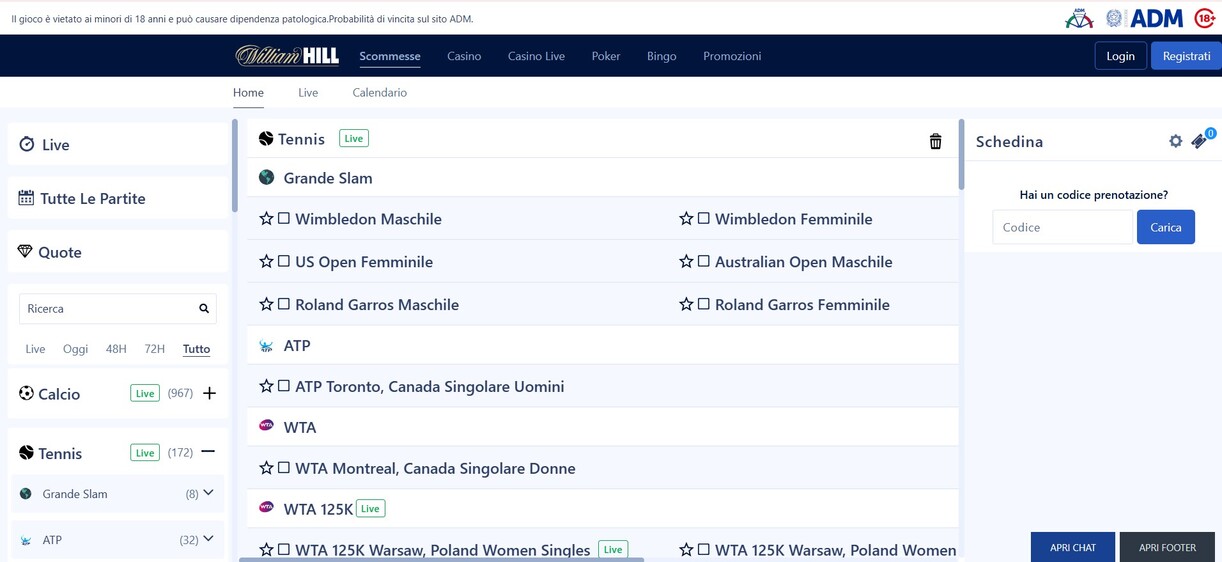This screenshot has width=1222, height=562.
Task: Go to Casino Live
Action: pyautogui.click(x=536, y=56)
